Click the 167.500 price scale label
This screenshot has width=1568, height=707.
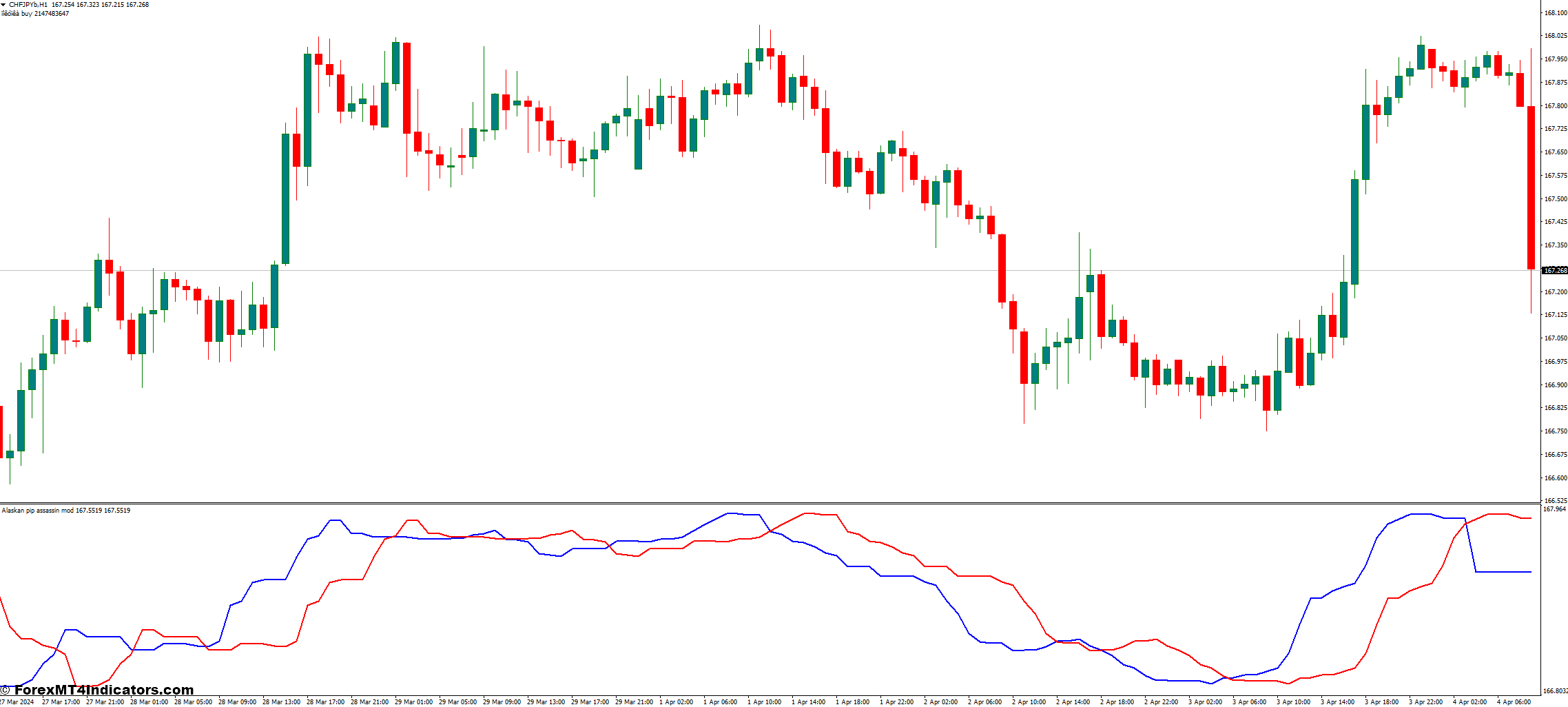[1555, 198]
